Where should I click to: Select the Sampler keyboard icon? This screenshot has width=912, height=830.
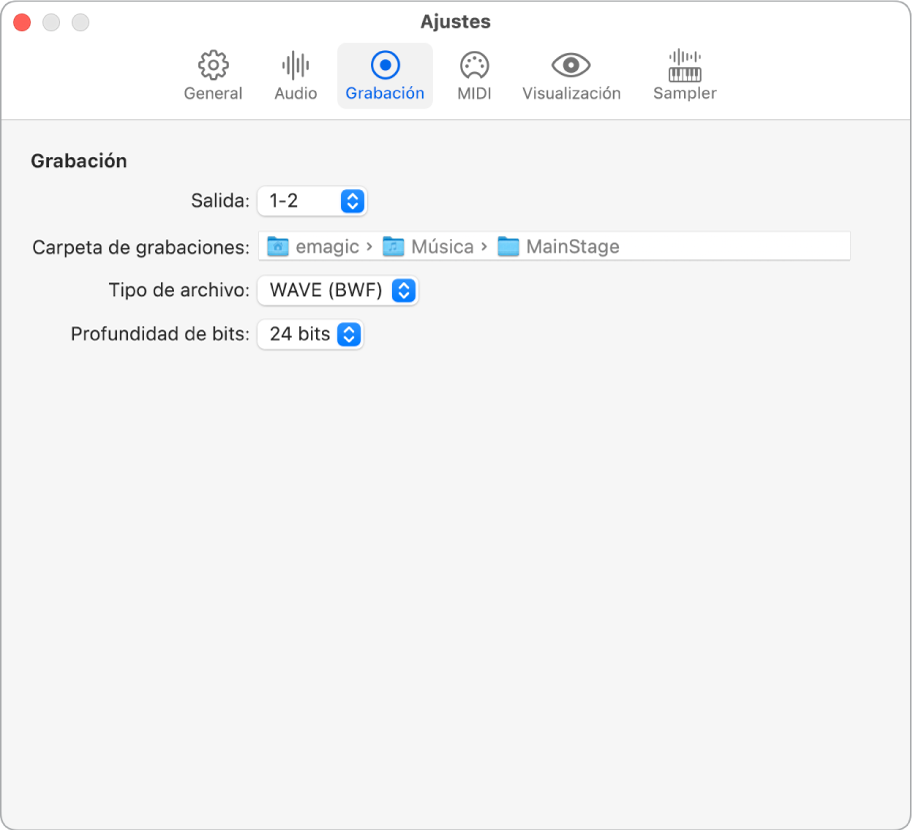pyautogui.click(x=685, y=65)
